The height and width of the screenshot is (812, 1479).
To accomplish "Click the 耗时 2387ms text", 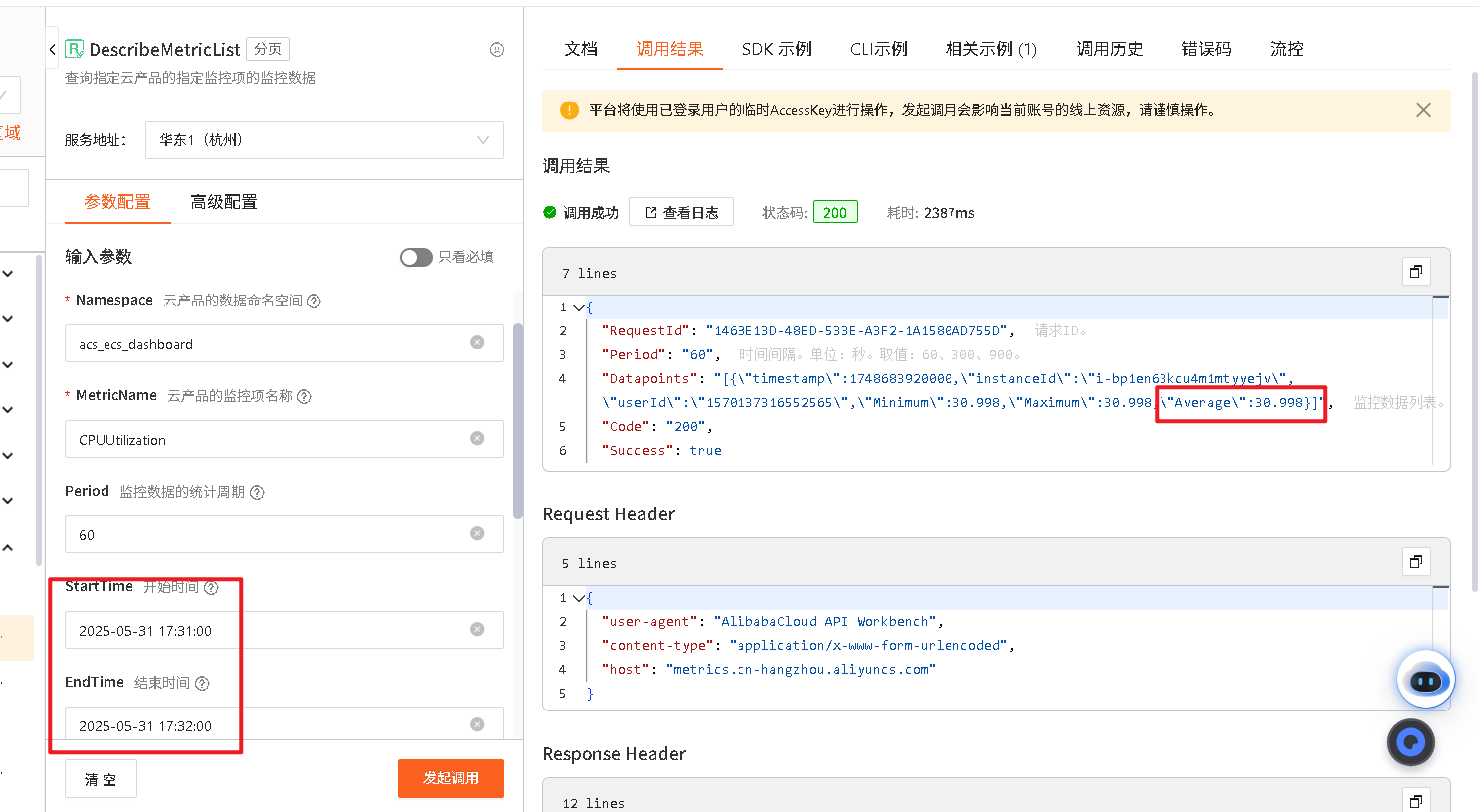I will coord(931,212).
